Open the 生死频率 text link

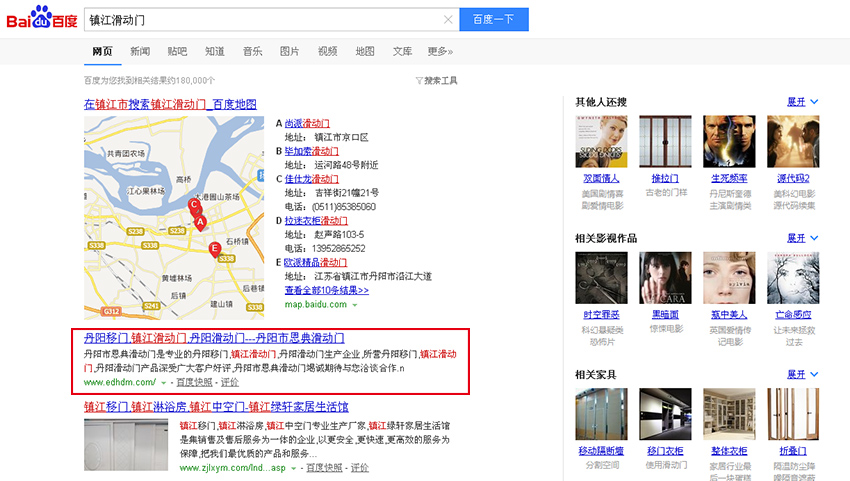[729, 178]
